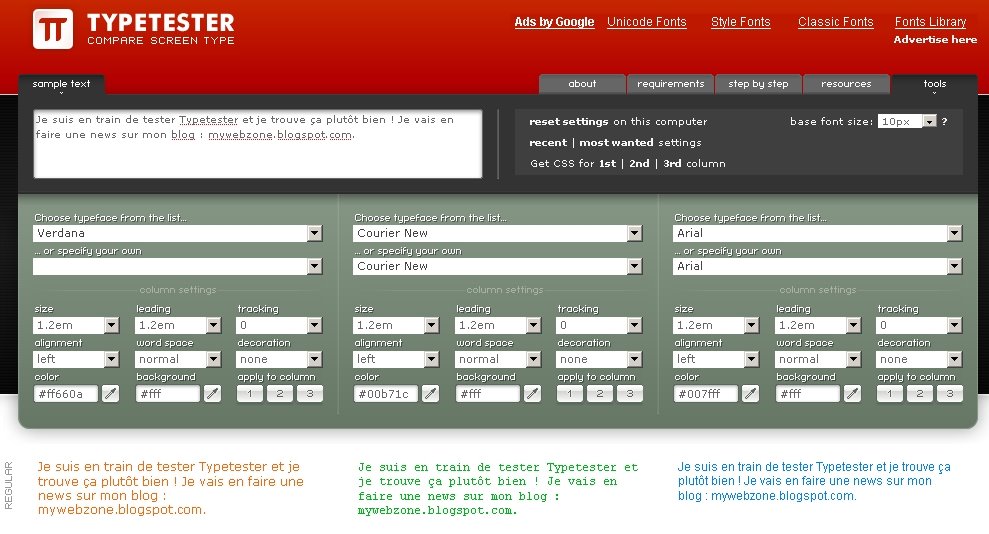
Task: Get CSS for 3rd column
Action: click(672, 163)
